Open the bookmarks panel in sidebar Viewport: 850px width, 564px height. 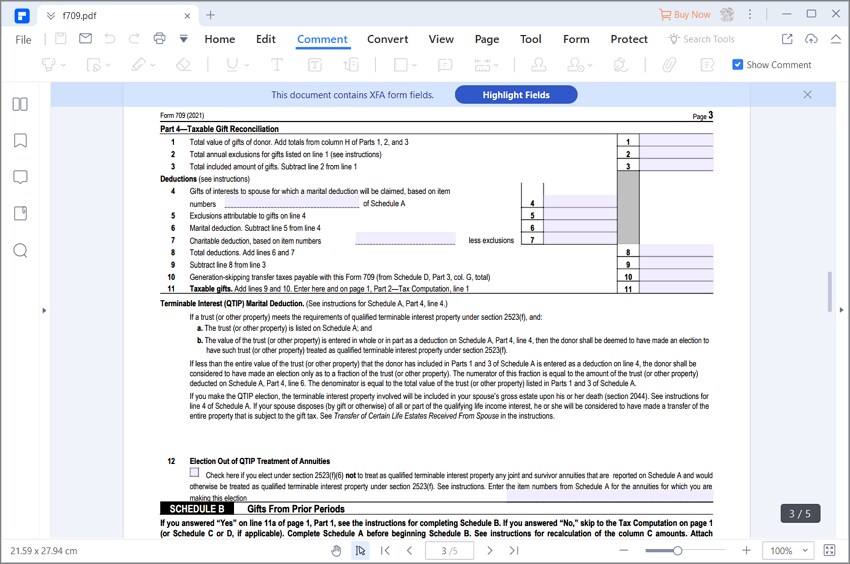pyautogui.click(x=20, y=140)
